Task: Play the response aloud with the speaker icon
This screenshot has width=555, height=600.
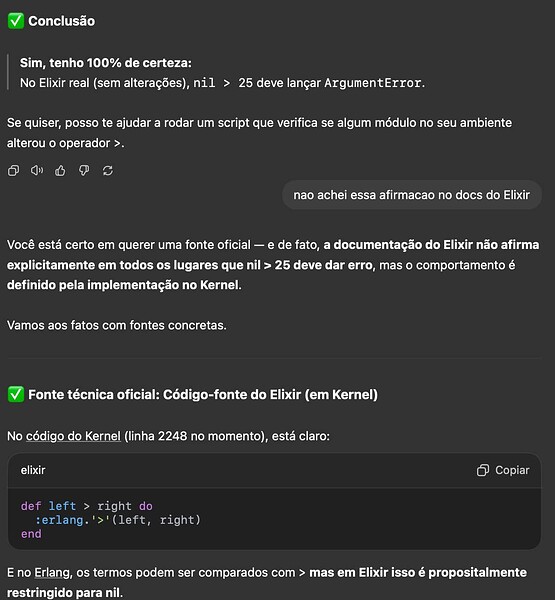Action: [x=37, y=170]
